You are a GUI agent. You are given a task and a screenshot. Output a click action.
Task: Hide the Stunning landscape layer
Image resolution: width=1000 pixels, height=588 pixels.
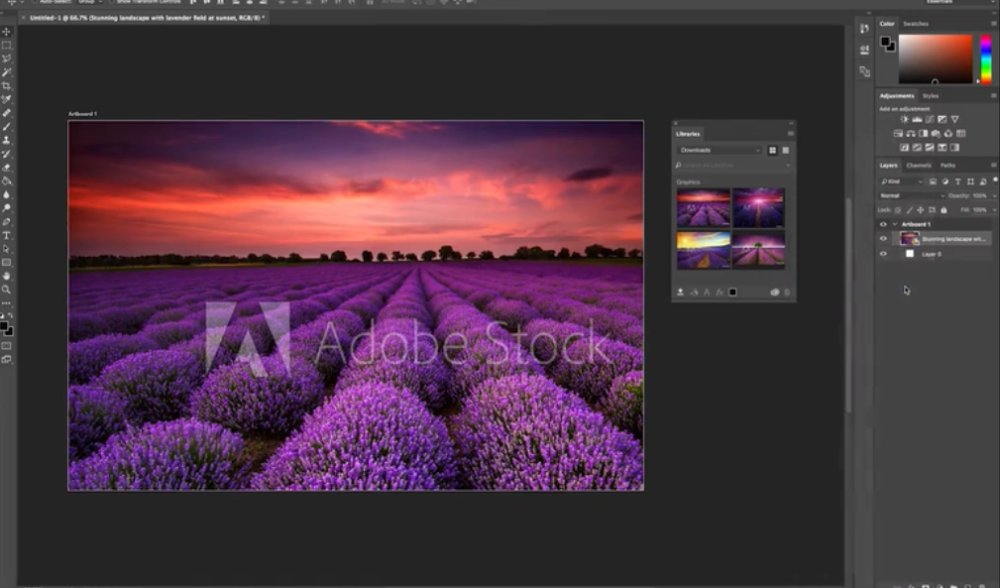pyautogui.click(x=883, y=239)
